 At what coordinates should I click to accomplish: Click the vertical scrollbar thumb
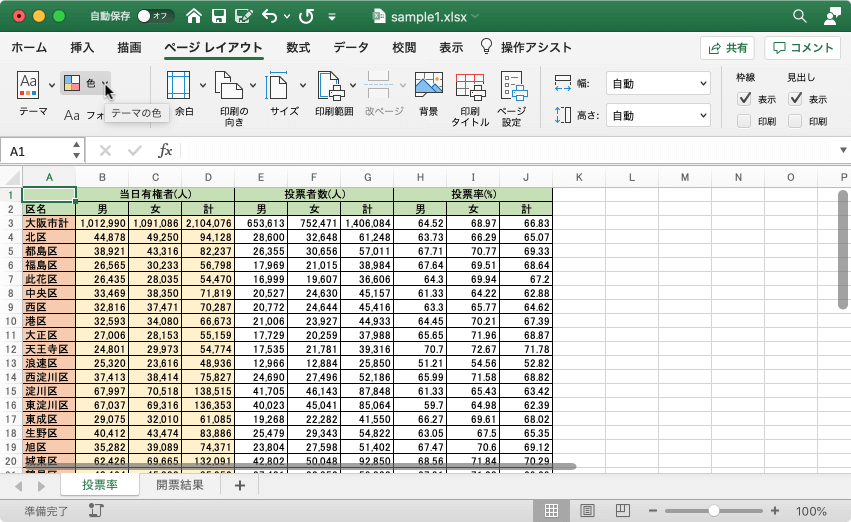tap(843, 250)
